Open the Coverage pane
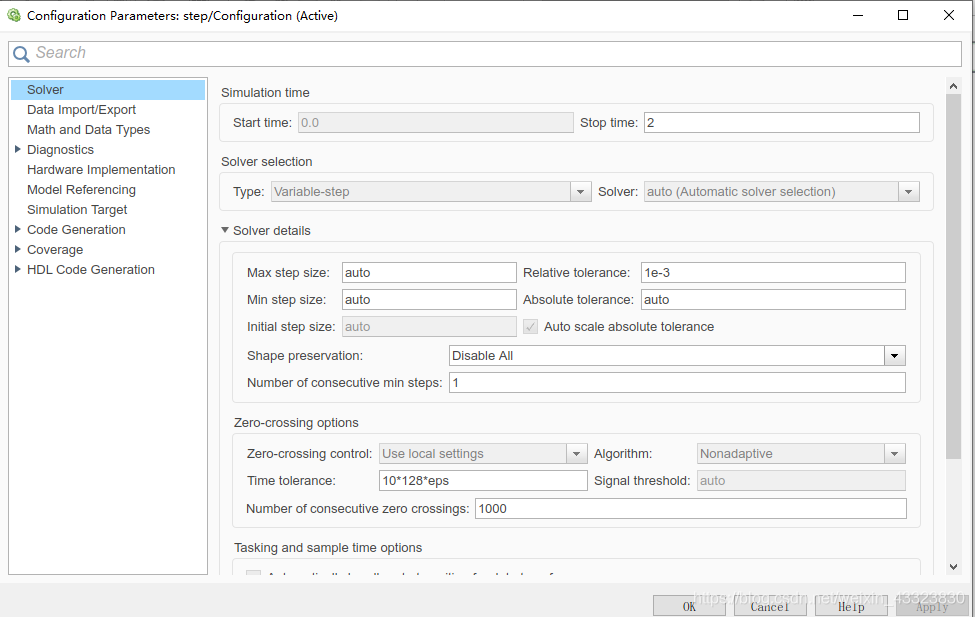This screenshot has height=617, width=975. 55,249
